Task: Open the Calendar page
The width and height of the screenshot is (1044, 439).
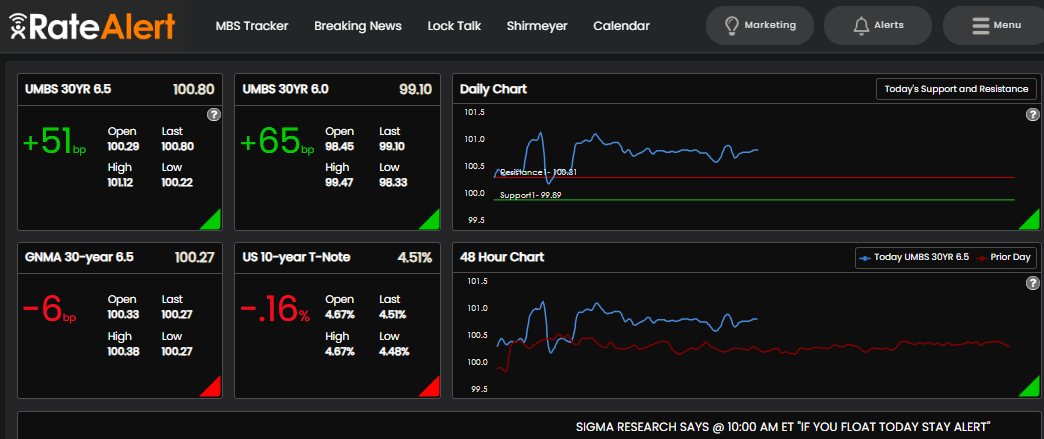Action: [x=621, y=26]
